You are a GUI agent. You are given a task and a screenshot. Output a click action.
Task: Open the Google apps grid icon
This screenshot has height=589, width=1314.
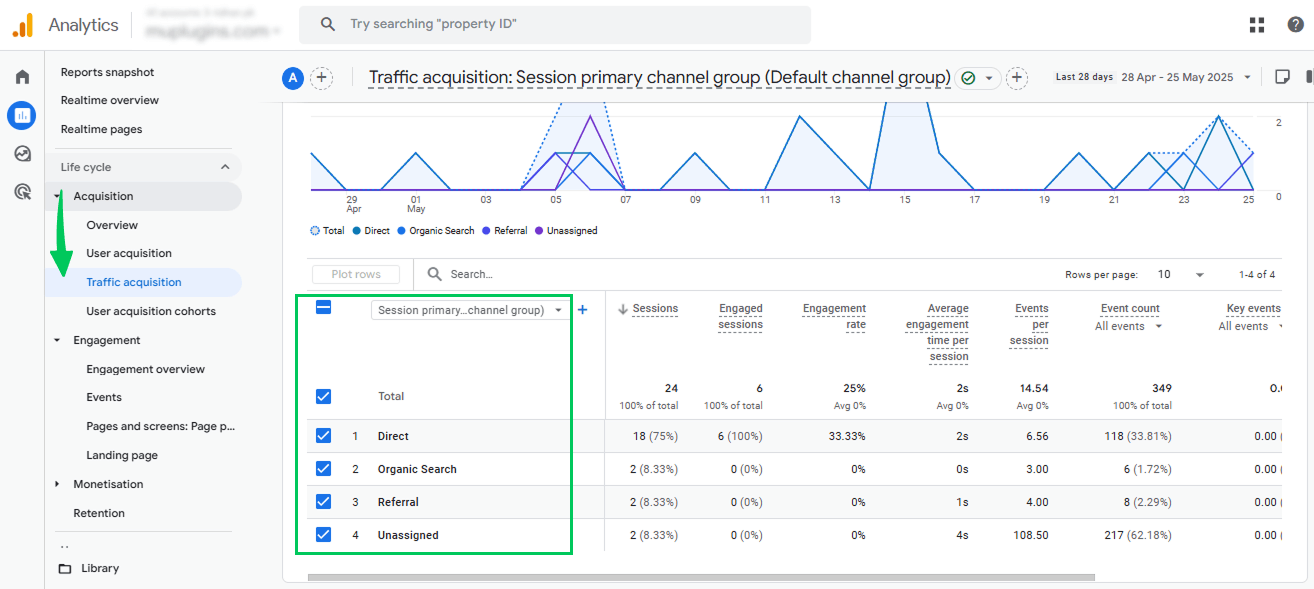coord(1257,25)
